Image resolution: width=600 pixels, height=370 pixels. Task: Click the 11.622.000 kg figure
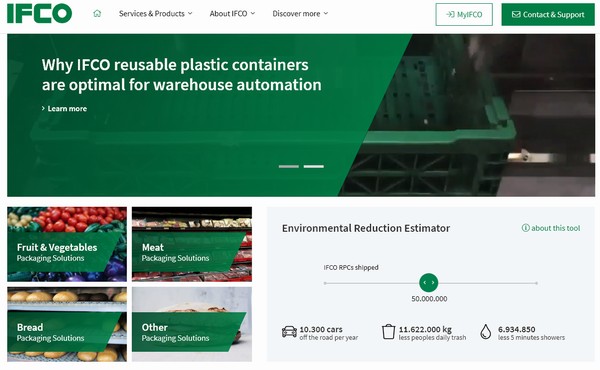click(x=425, y=329)
